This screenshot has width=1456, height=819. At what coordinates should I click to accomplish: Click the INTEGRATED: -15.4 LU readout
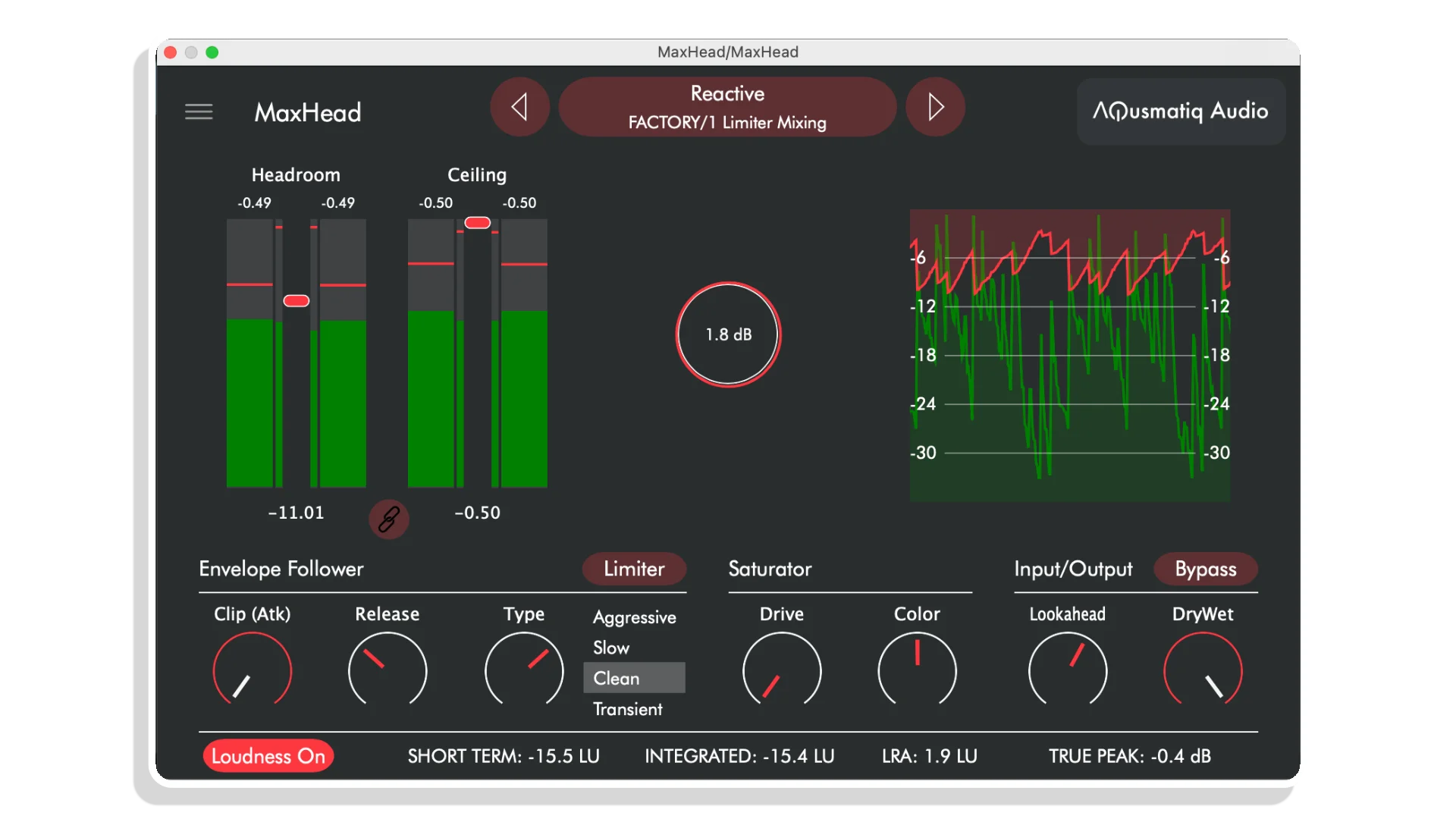[739, 756]
